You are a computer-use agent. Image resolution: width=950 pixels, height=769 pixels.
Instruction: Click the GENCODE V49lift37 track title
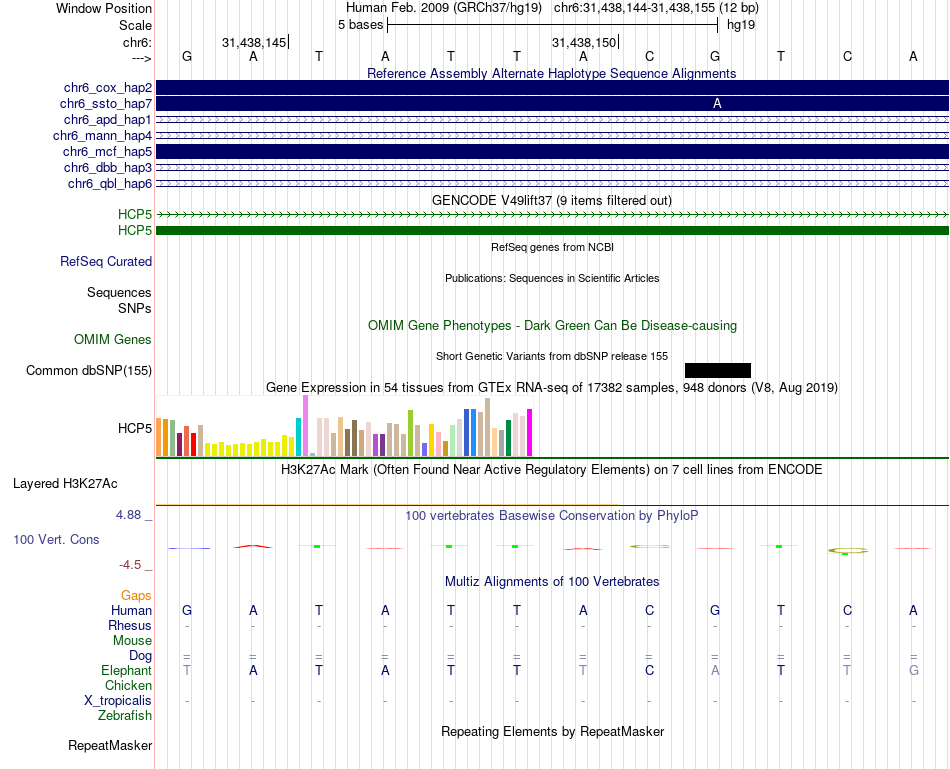tap(552, 201)
